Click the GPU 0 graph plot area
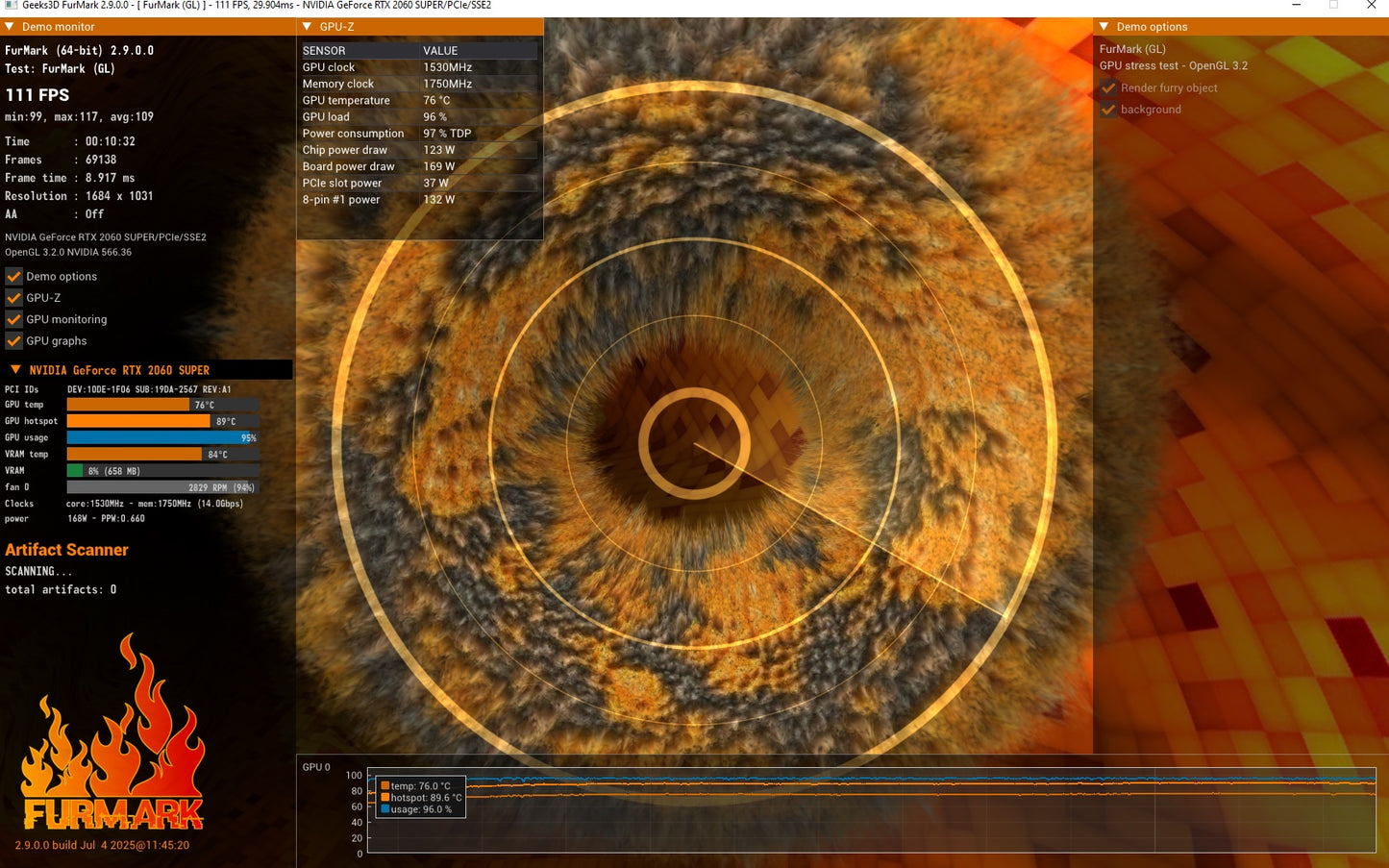The image size is (1389, 868). 872,812
